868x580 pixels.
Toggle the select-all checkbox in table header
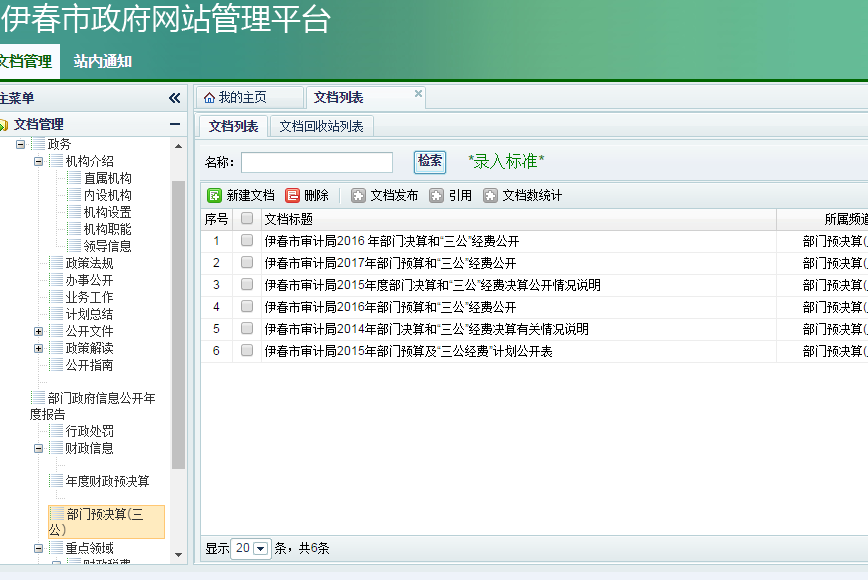pyautogui.click(x=247, y=219)
